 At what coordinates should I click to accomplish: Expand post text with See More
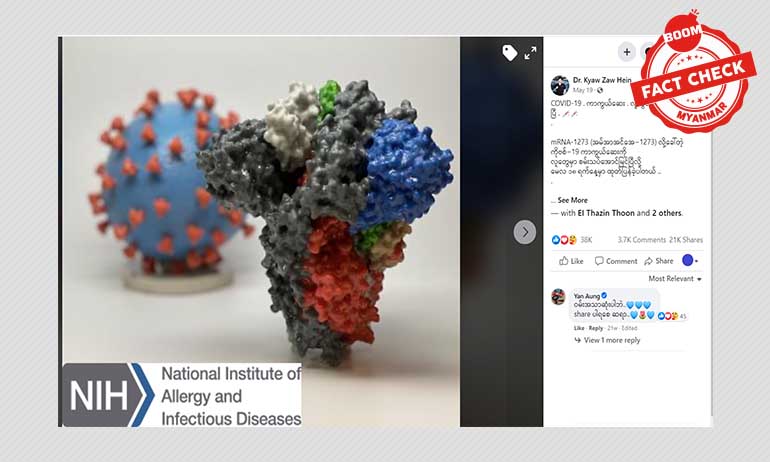[x=572, y=200]
